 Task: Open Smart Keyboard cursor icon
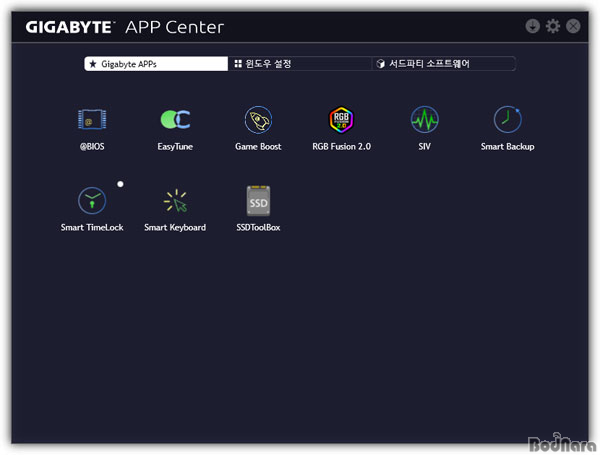175,201
